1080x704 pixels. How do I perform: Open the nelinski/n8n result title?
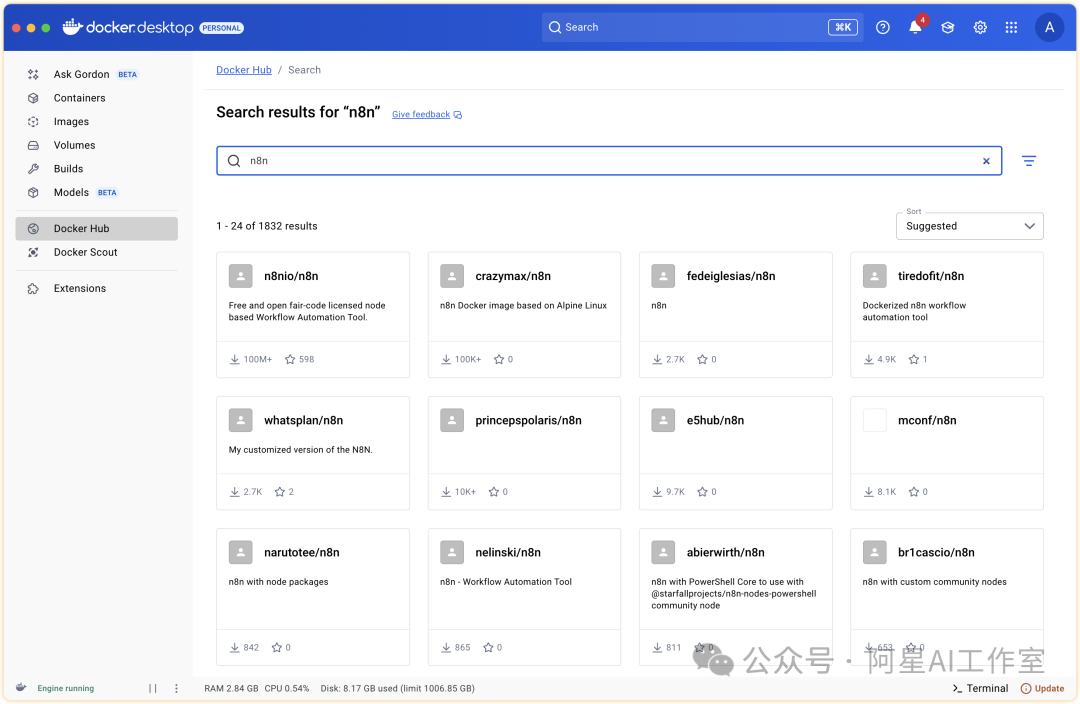pyautogui.click(x=508, y=552)
